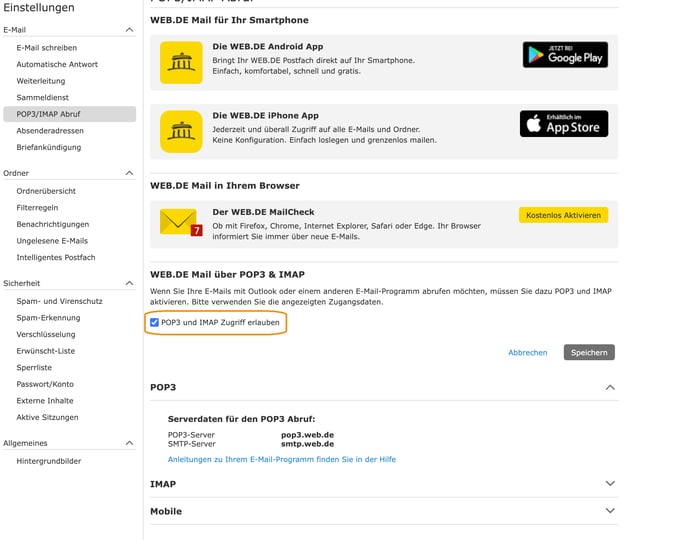The image size is (688, 540).
Task: Open Verschlüsselung settings
Action: (x=46, y=335)
